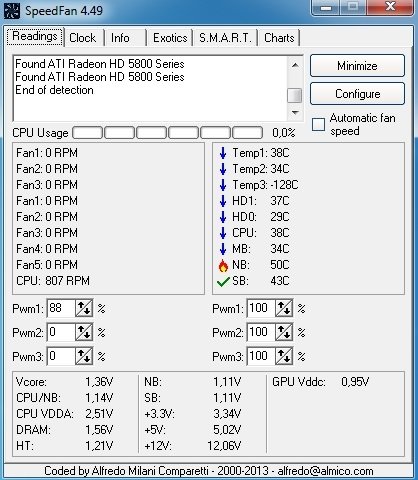The width and height of the screenshot is (418, 480).
Task: Click the DRAM 1,56V reading
Action: tap(65, 430)
